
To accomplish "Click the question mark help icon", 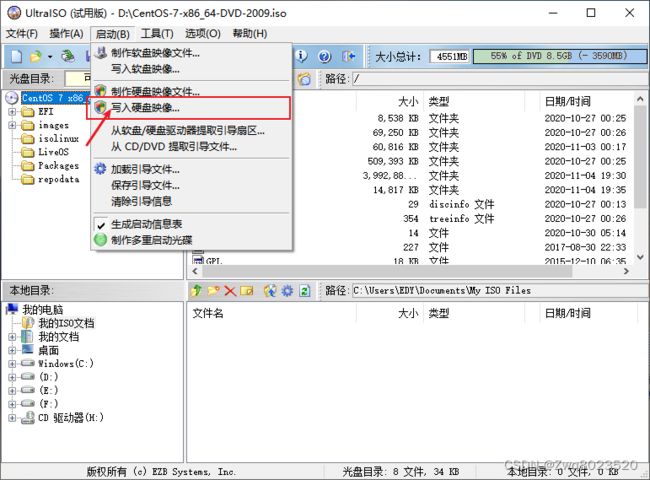I will (325, 56).
